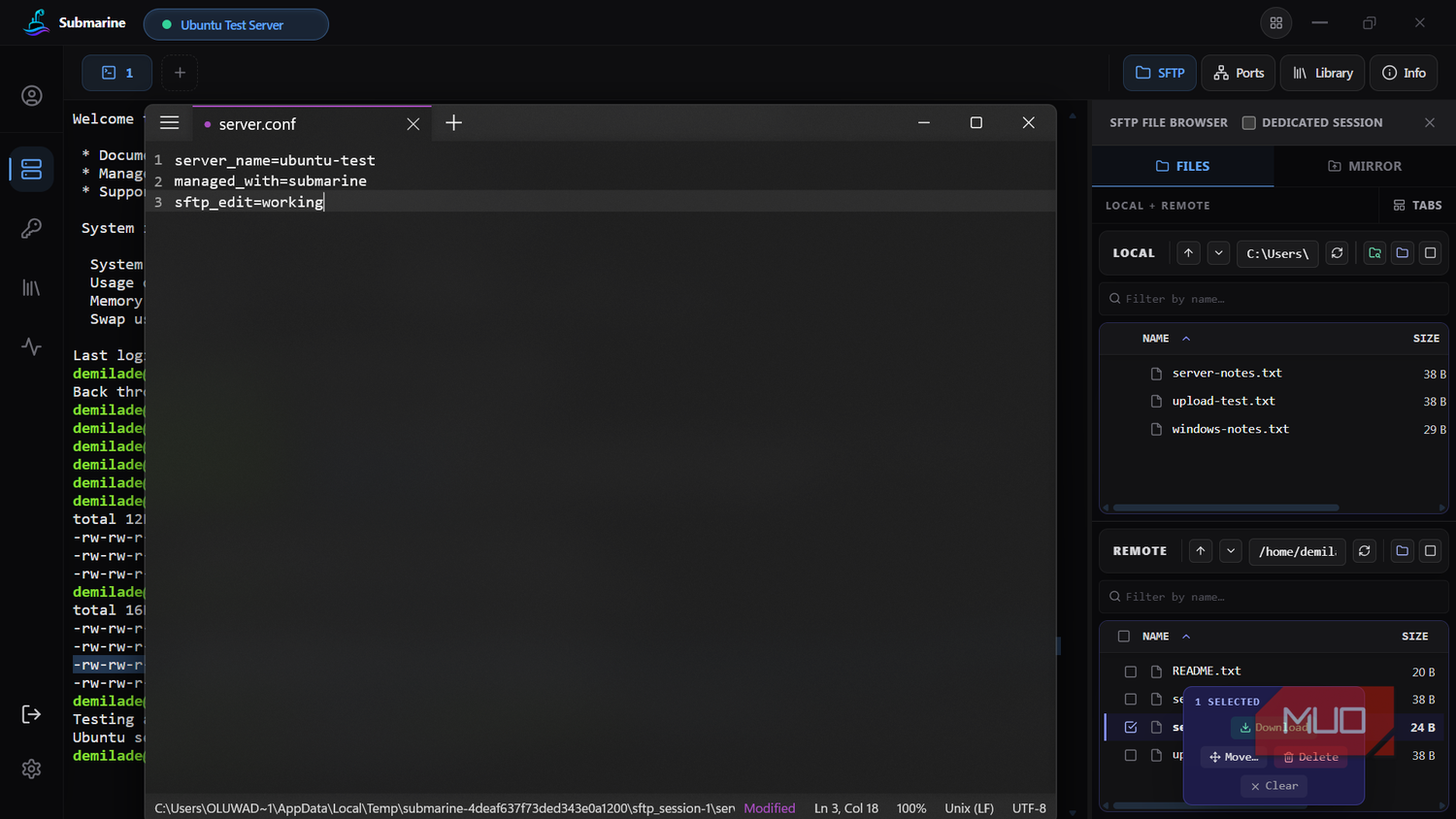Click the server-notes.txt file icon

[x=1156, y=374]
